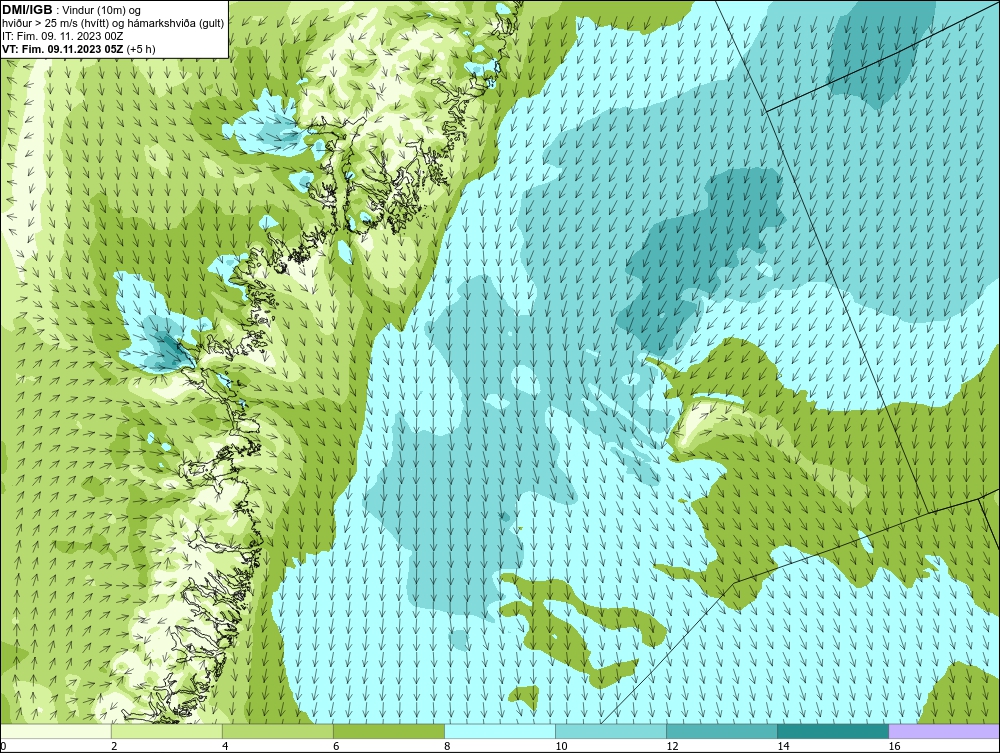Click the 'Vindur (10m) og' label
Screen dimensions: 1000x753
coord(101,10)
